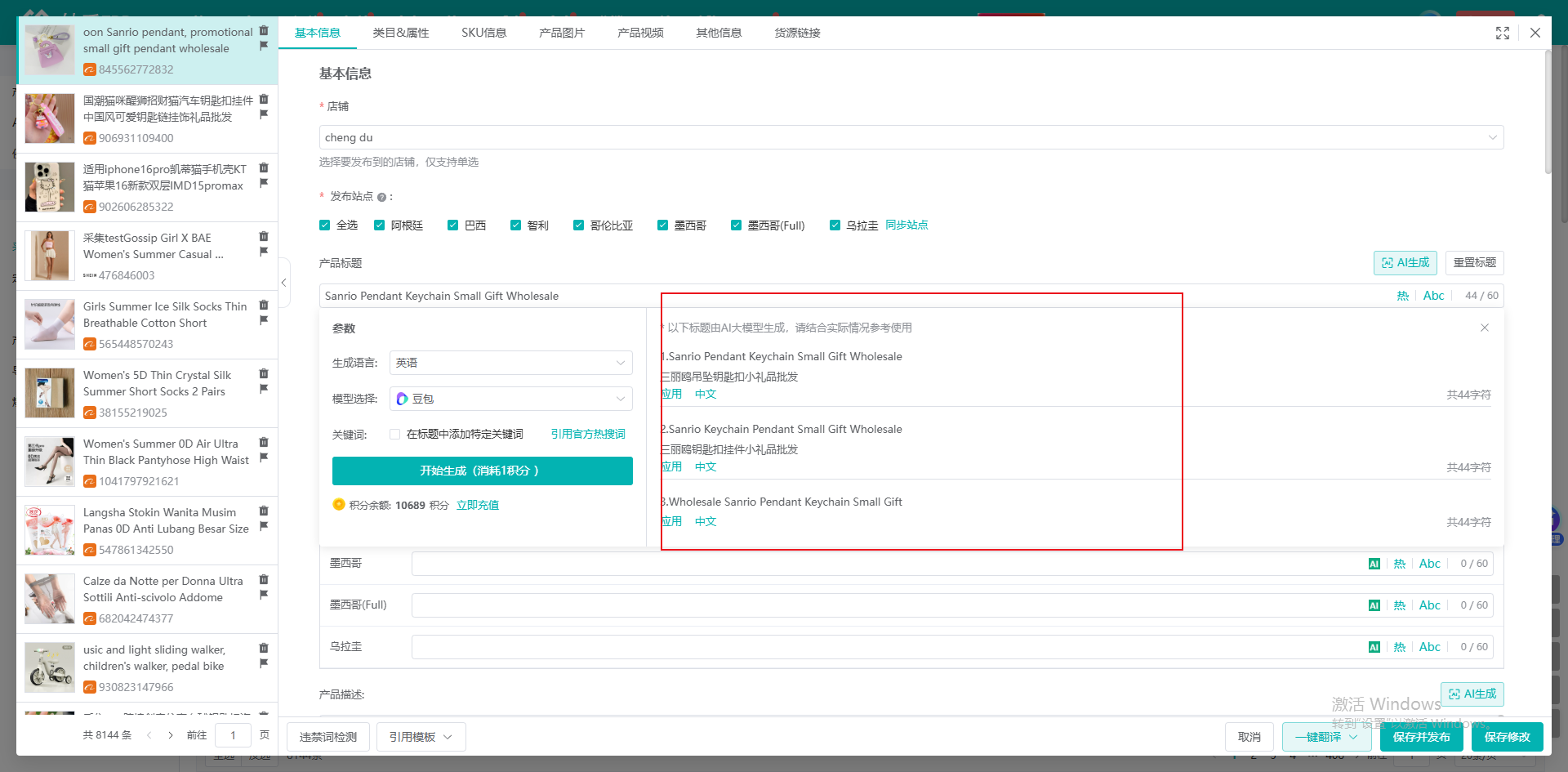Uncheck the 阿根廷 site checkbox
The height and width of the screenshot is (772, 1568).
click(x=380, y=225)
